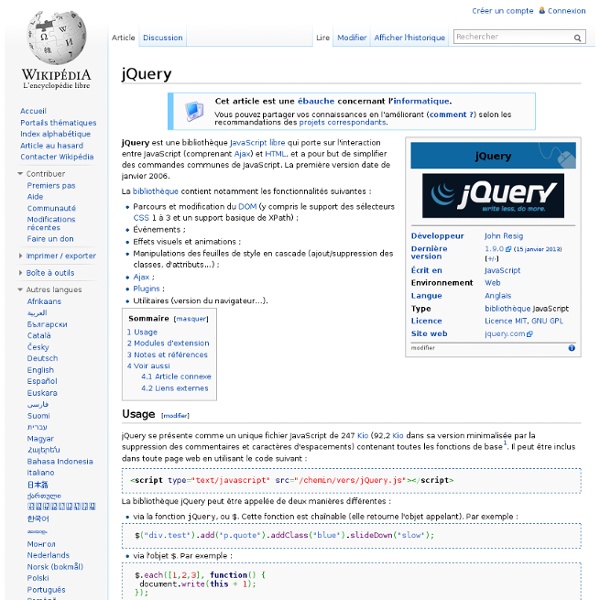This screenshot has height=600, width=600.
Task: Open Licence MIT link in infobox
Action: coord(505,321)
